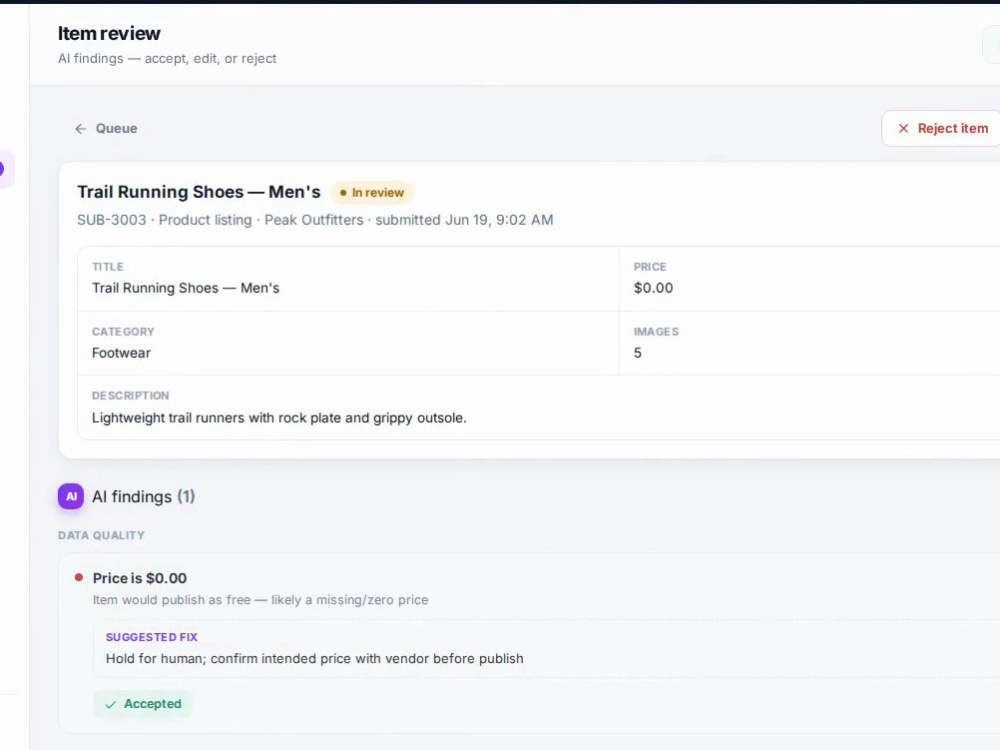Viewport: 1000px width, 750px height.
Task: Click the red severity dot beside Price is $0.00
Action: tap(79, 578)
